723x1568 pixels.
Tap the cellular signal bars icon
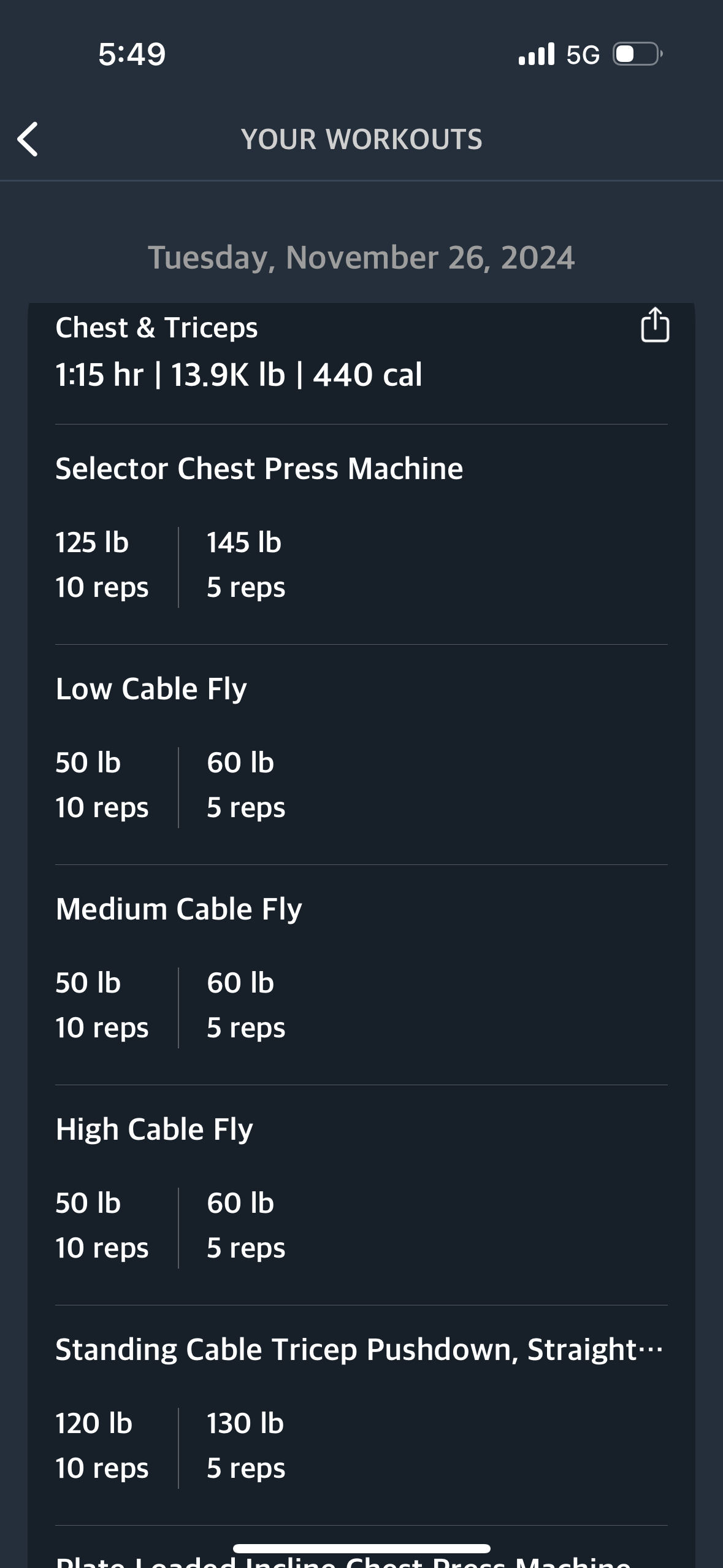536,54
